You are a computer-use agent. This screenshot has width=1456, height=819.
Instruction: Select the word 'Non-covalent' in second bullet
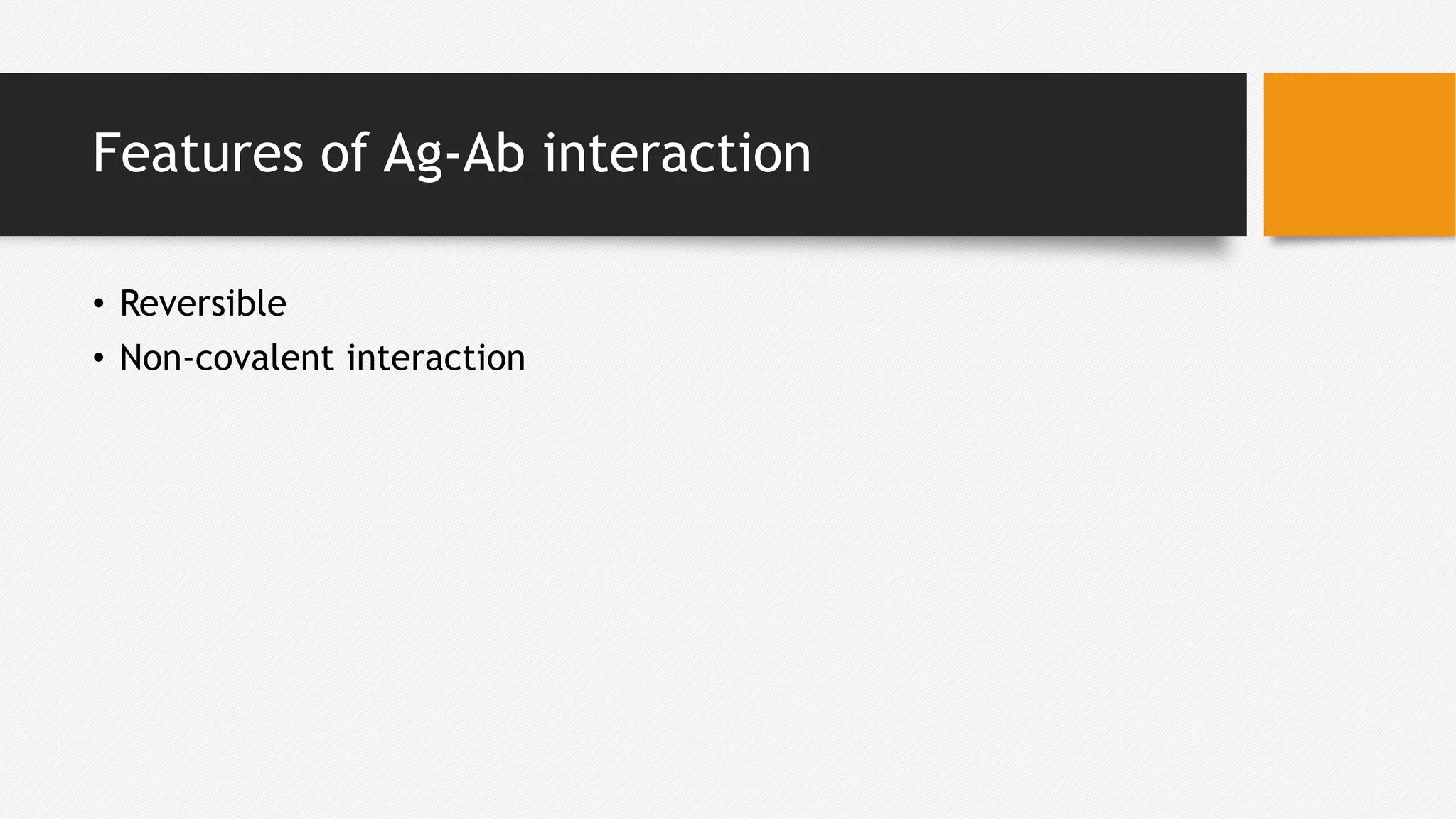point(226,358)
